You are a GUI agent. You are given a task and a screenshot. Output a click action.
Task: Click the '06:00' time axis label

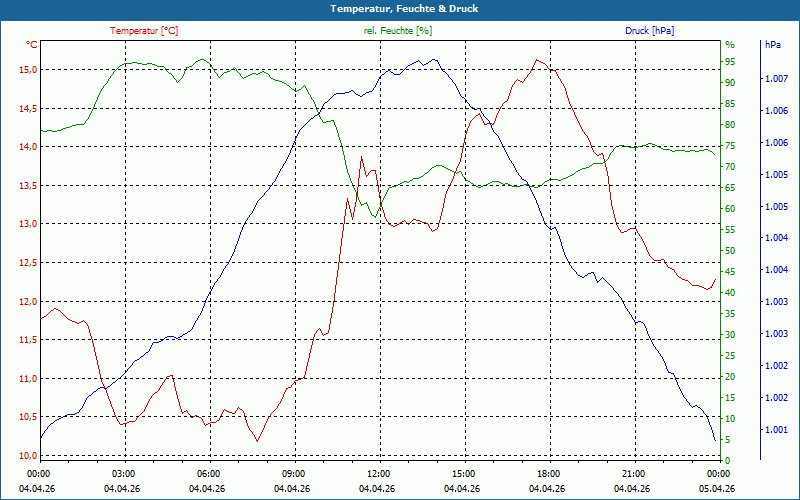tap(207, 473)
